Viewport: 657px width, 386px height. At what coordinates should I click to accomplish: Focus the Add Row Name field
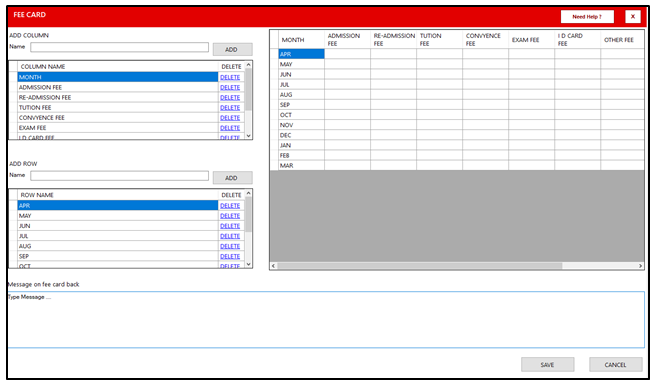[x=119, y=176]
